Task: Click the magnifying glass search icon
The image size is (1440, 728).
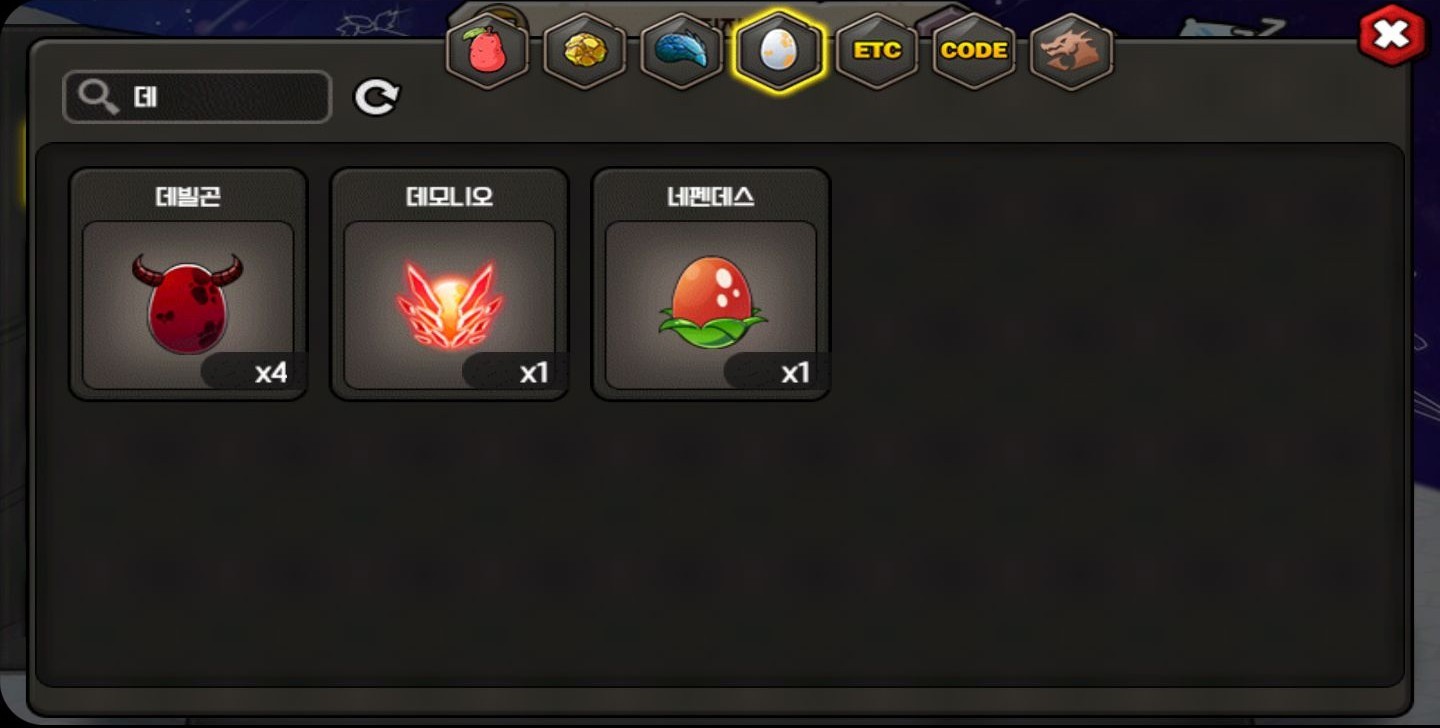Action: 98,98
